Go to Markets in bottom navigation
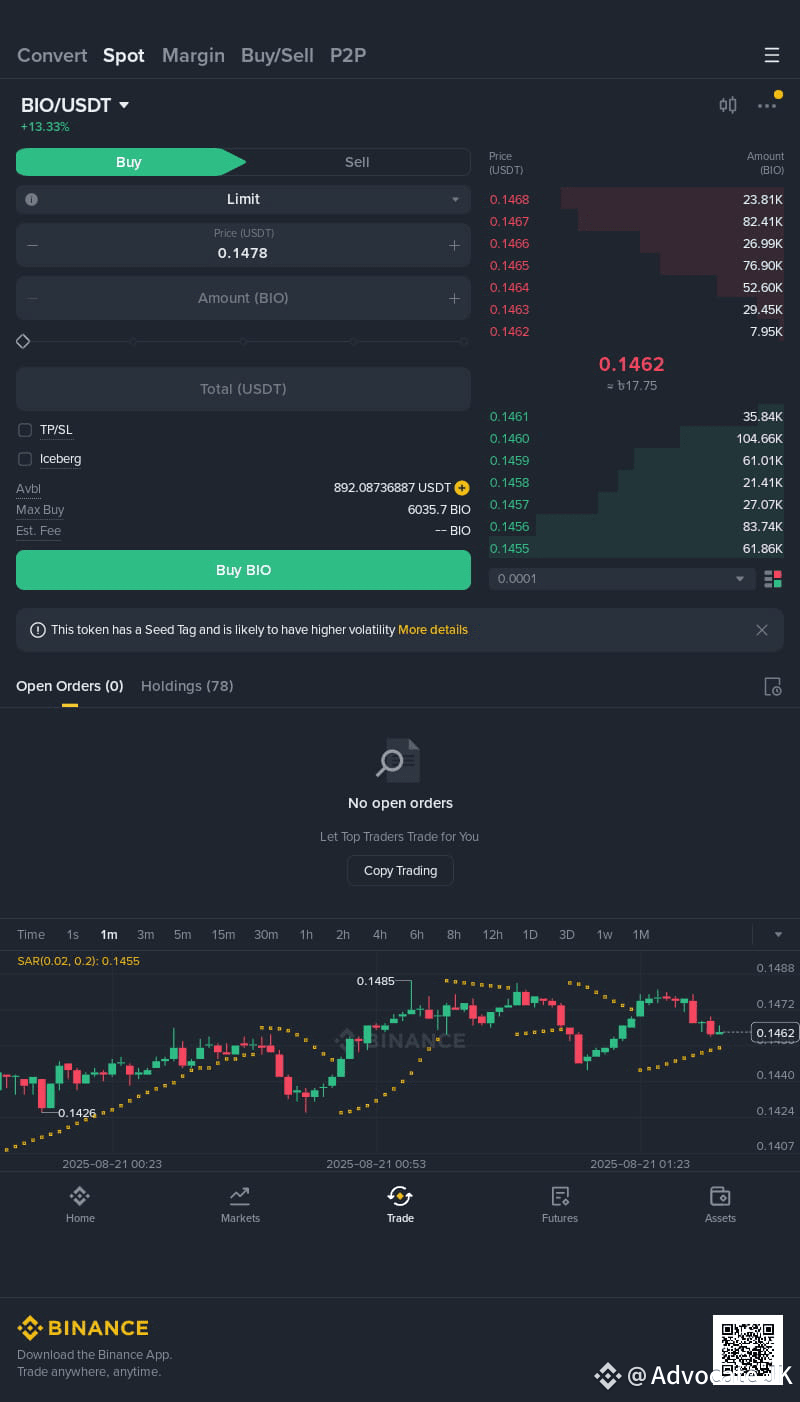The height and width of the screenshot is (1402, 800). (240, 1204)
